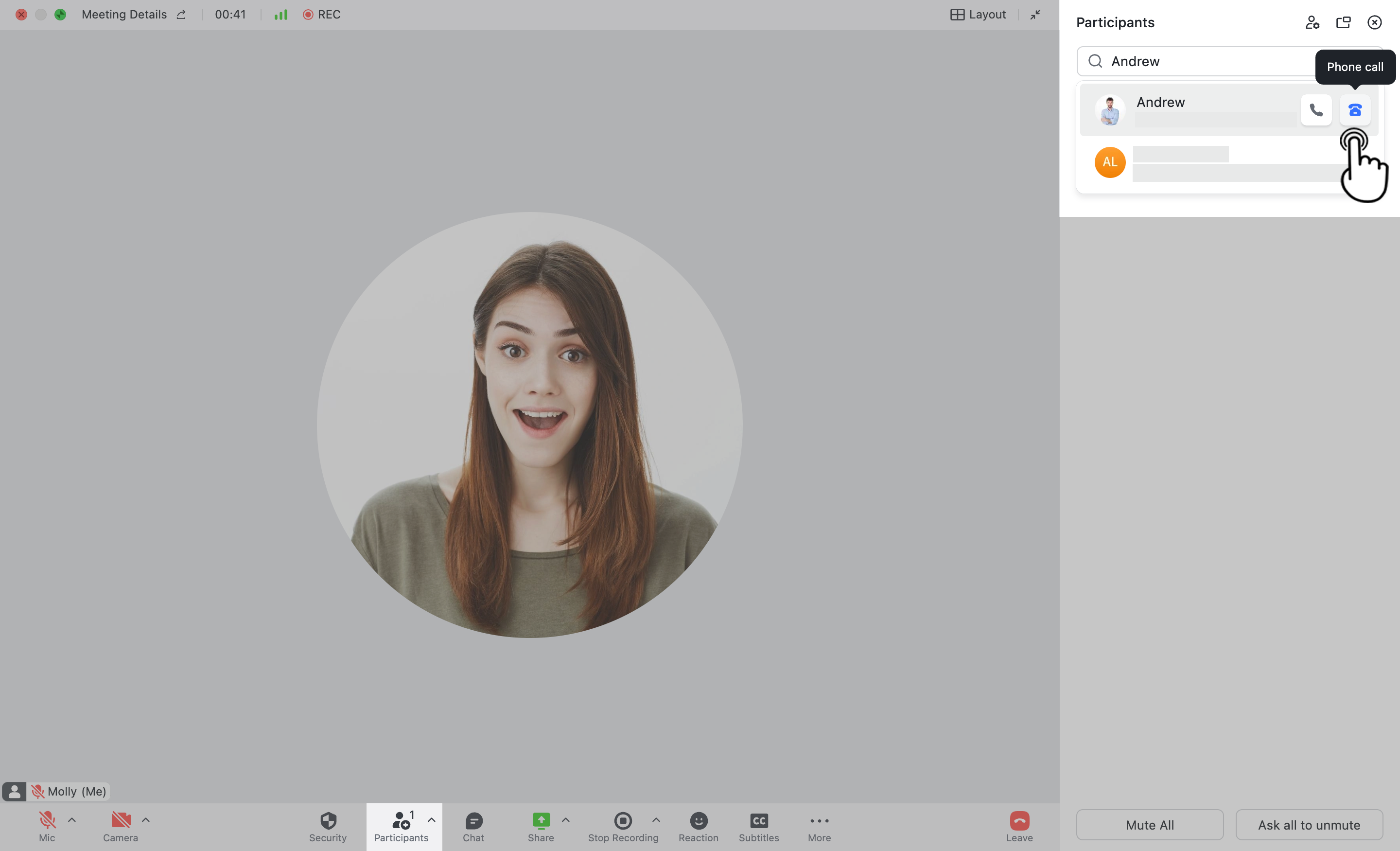1400x851 pixels.
Task: Turn on Subtitles
Action: [758, 820]
